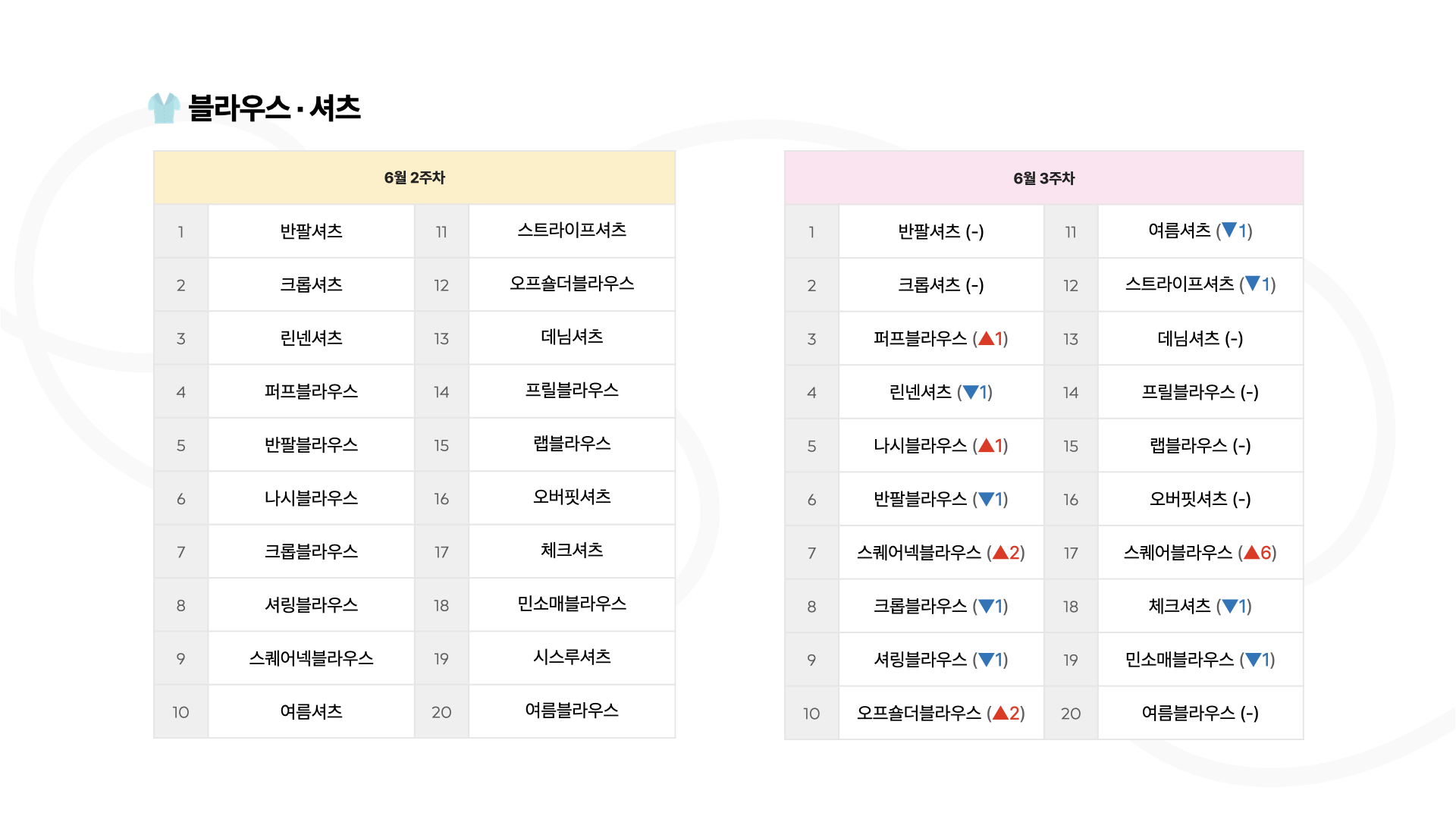Select rank number 10 cell in 2주차 table

[x=180, y=711]
